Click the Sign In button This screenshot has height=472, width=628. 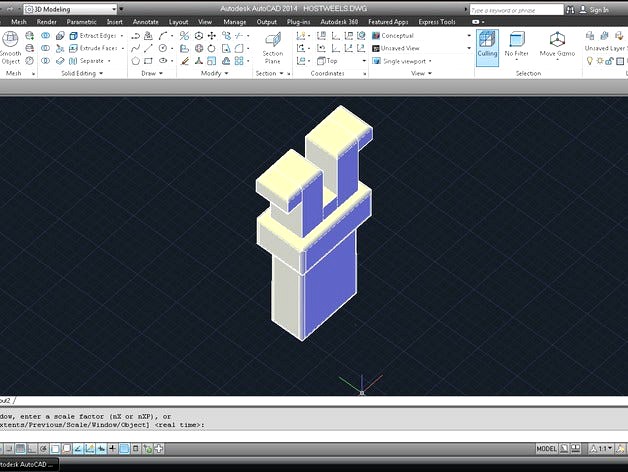[598, 9]
